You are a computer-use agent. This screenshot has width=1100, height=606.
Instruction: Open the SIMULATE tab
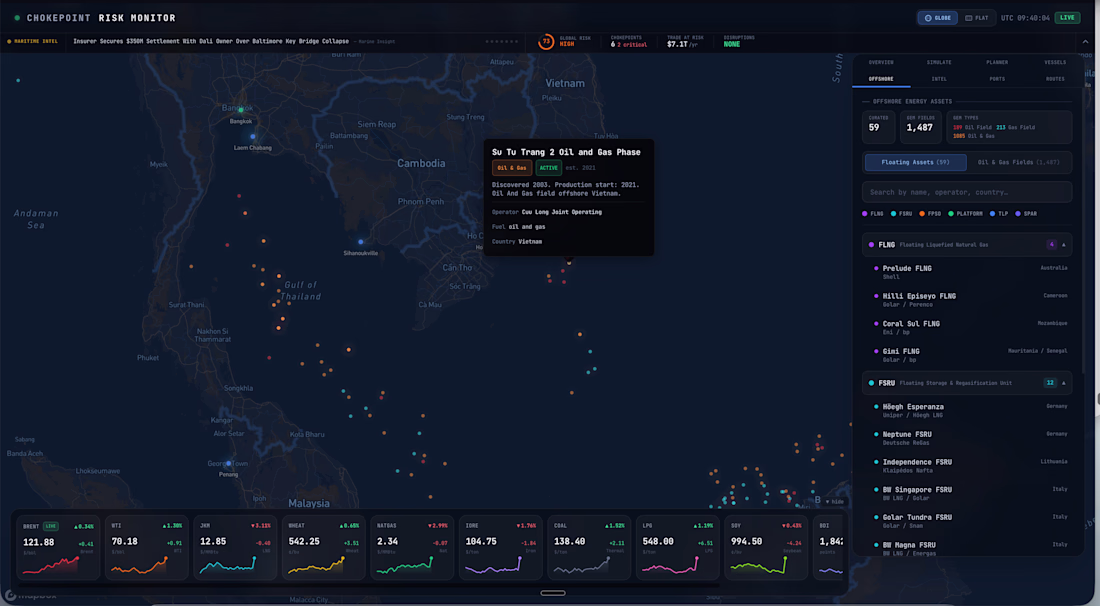pos(939,62)
